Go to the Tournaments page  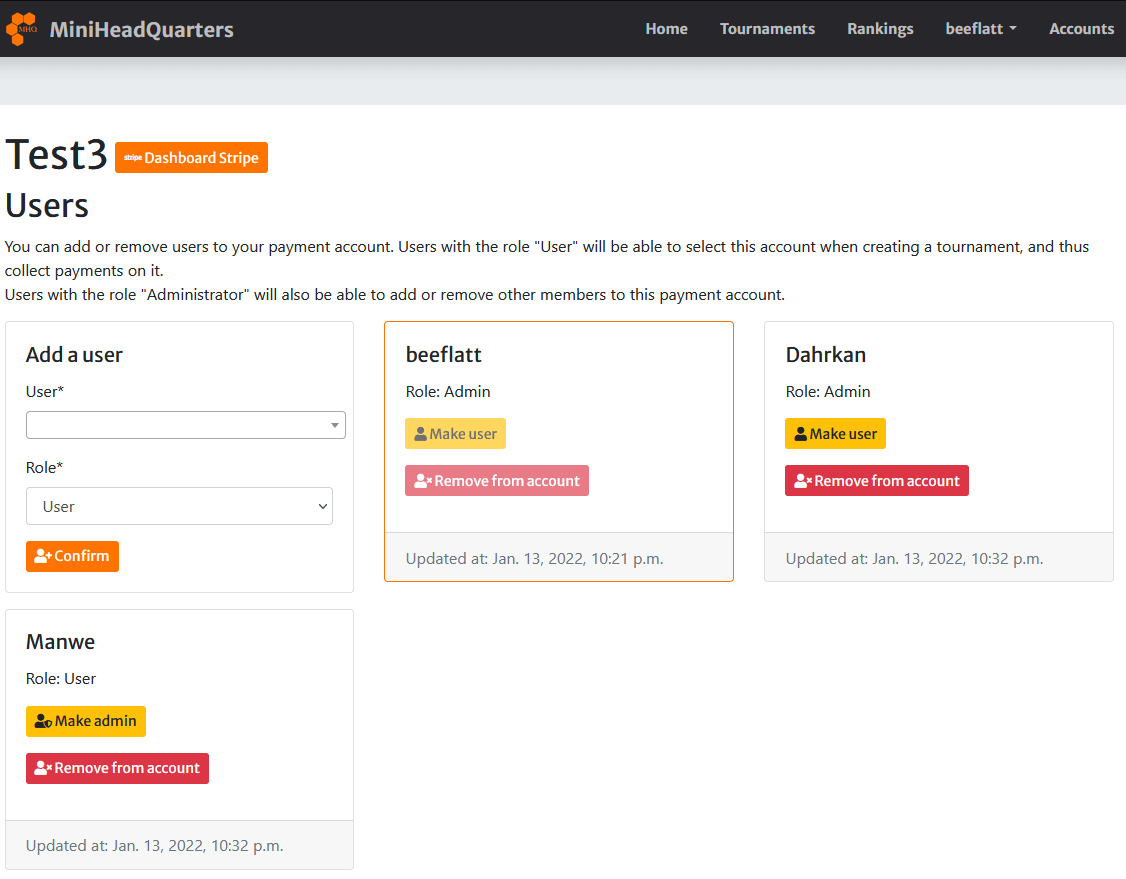click(x=767, y=29)
